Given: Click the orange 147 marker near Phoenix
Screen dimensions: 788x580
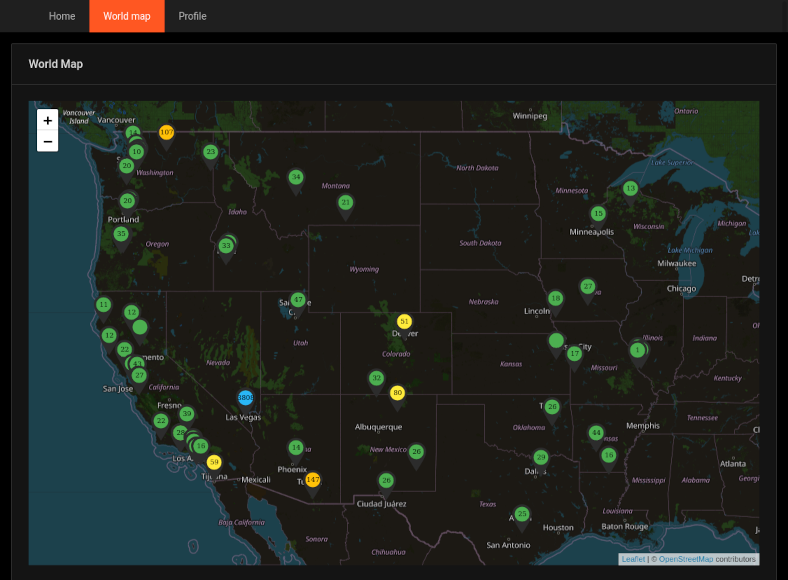Looking at the screenshot, I should (x=313, y=479).
